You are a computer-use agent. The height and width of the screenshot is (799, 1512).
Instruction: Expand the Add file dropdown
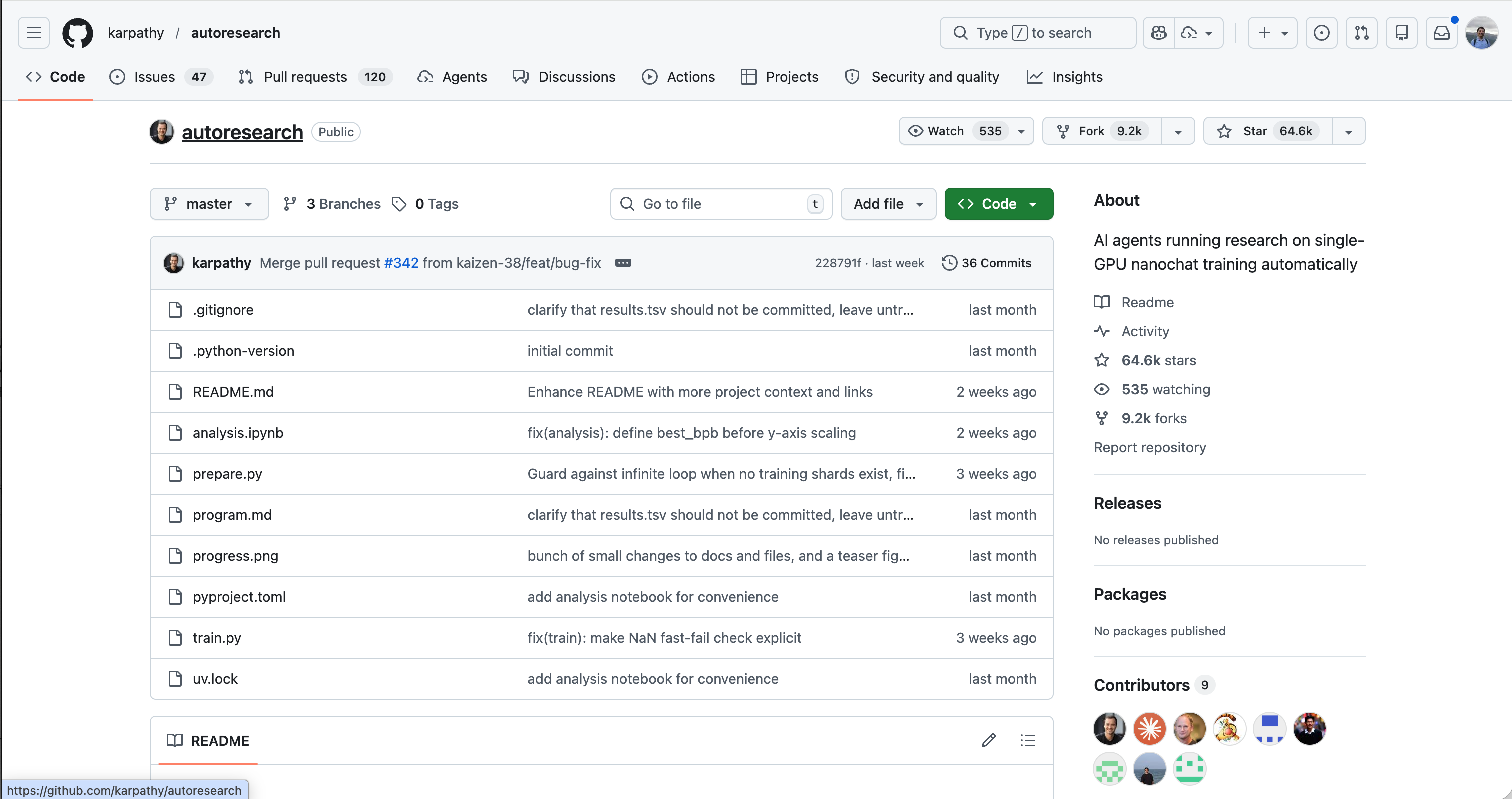pos(888,203)
